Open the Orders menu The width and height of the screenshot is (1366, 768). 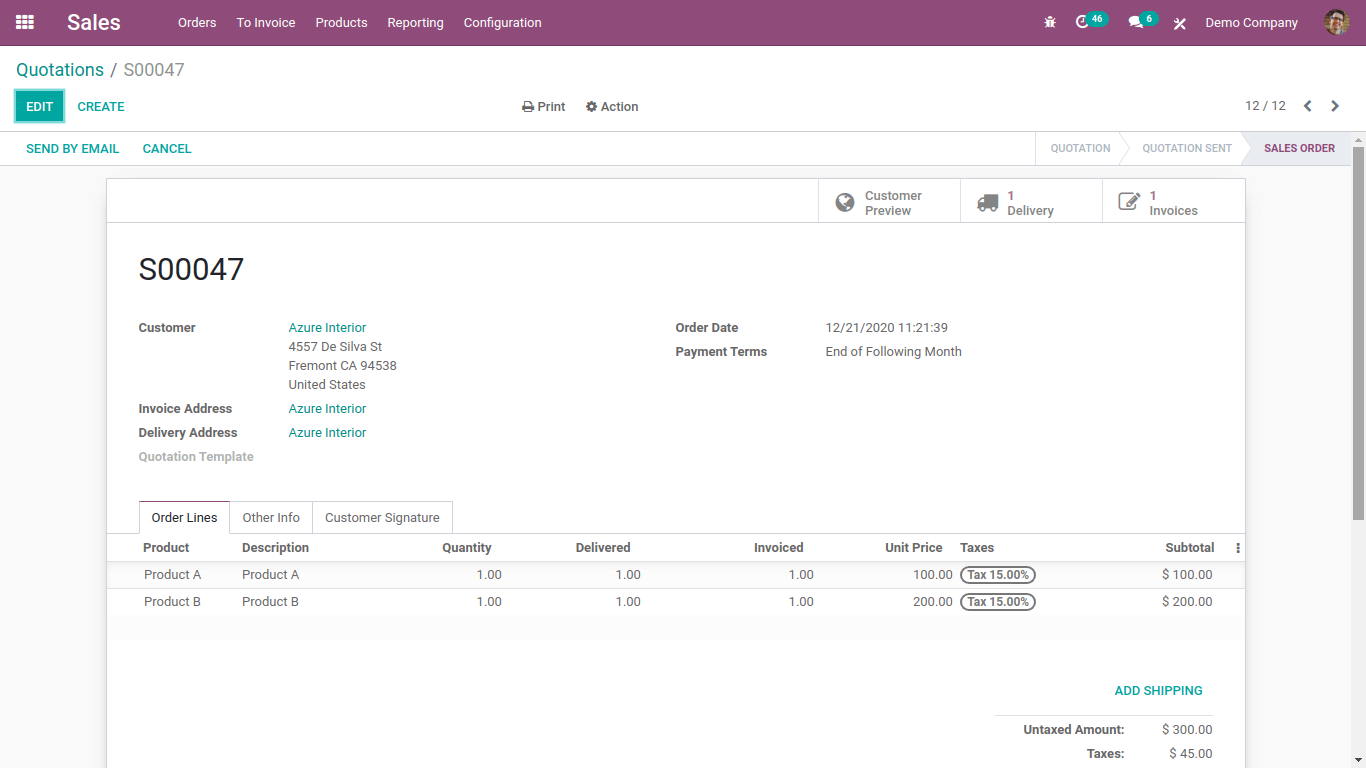[x=197, y=23]
